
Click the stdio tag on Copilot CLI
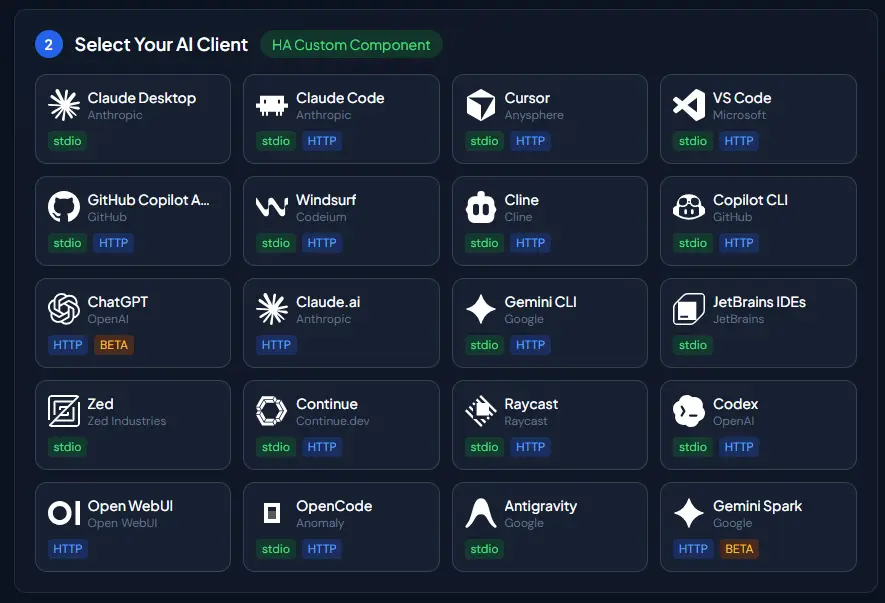coord(693,243)
